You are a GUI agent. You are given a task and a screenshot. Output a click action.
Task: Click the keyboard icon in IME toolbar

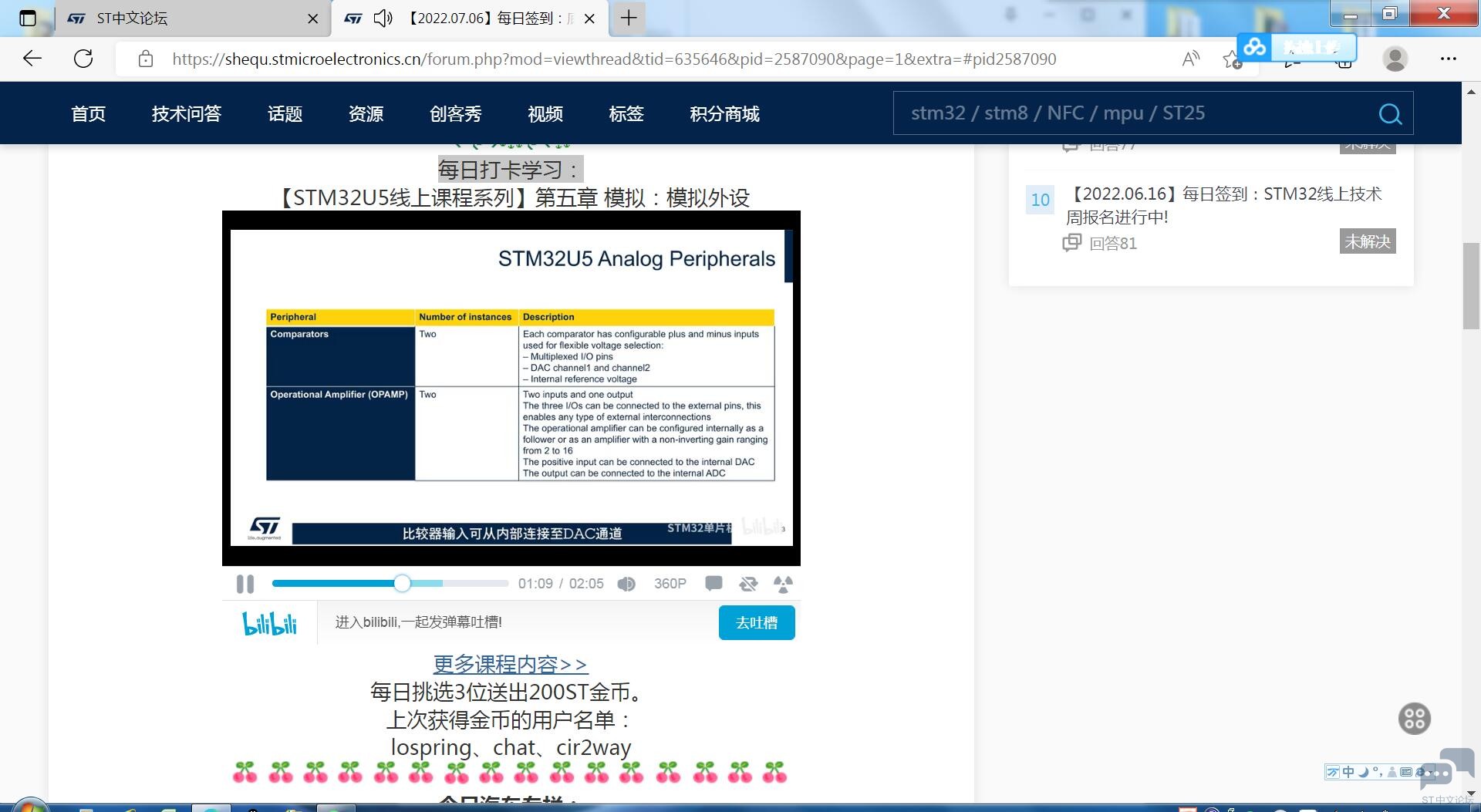pyautogui.click(x=1406, y=772)
